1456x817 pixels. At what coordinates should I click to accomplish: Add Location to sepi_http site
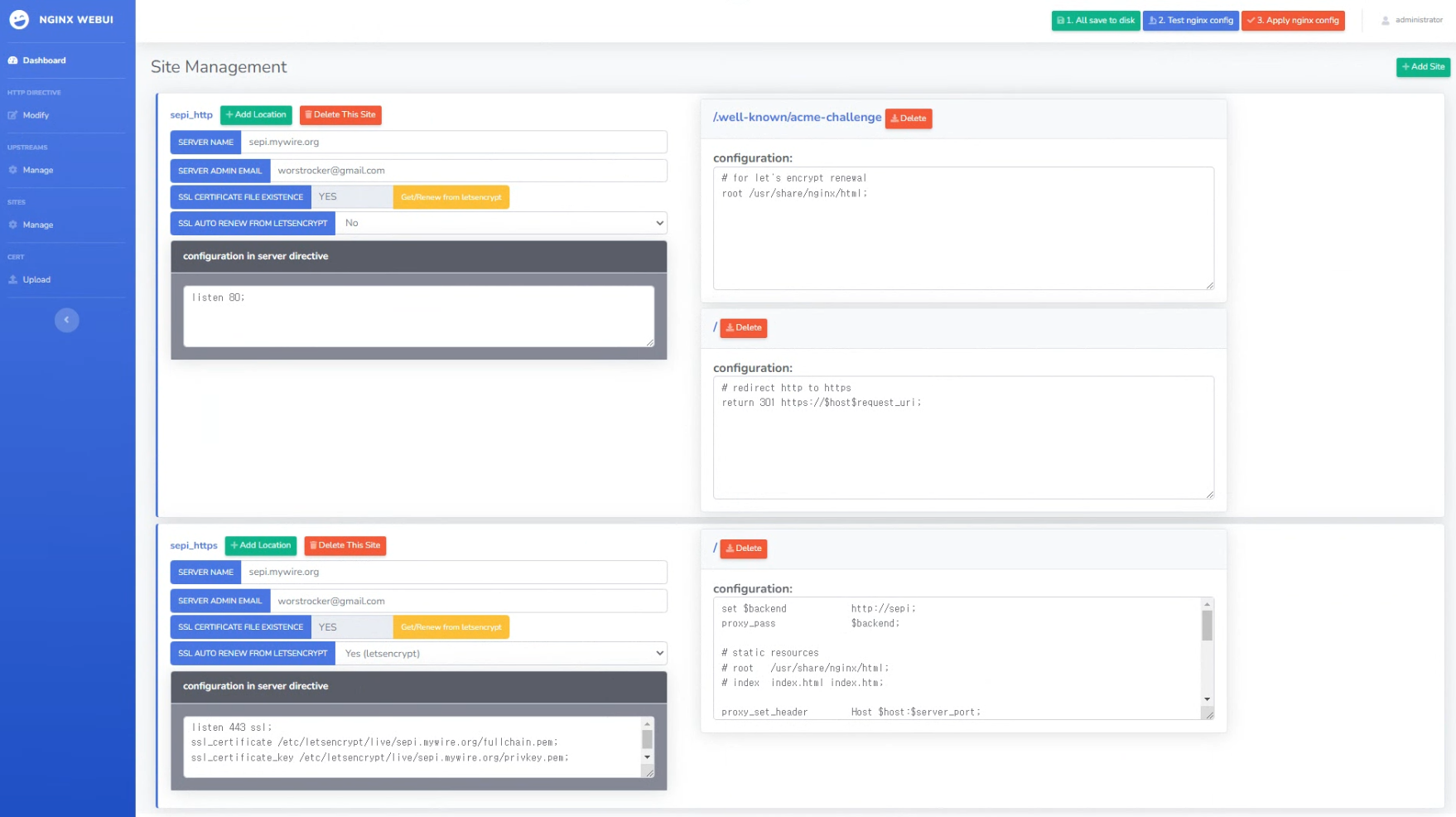tap(256, 115)
